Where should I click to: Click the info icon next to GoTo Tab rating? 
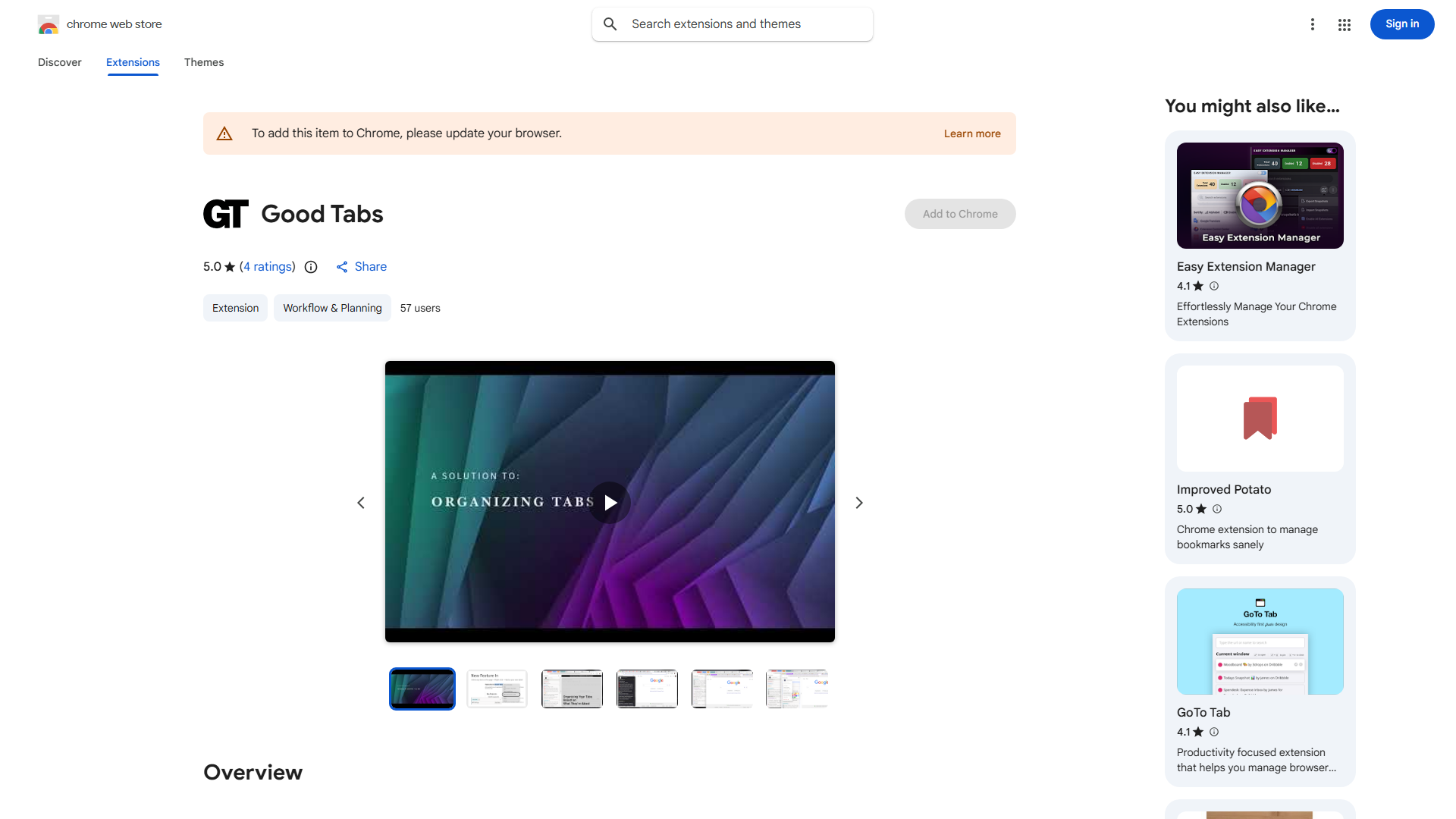(x=1213, y=732)
